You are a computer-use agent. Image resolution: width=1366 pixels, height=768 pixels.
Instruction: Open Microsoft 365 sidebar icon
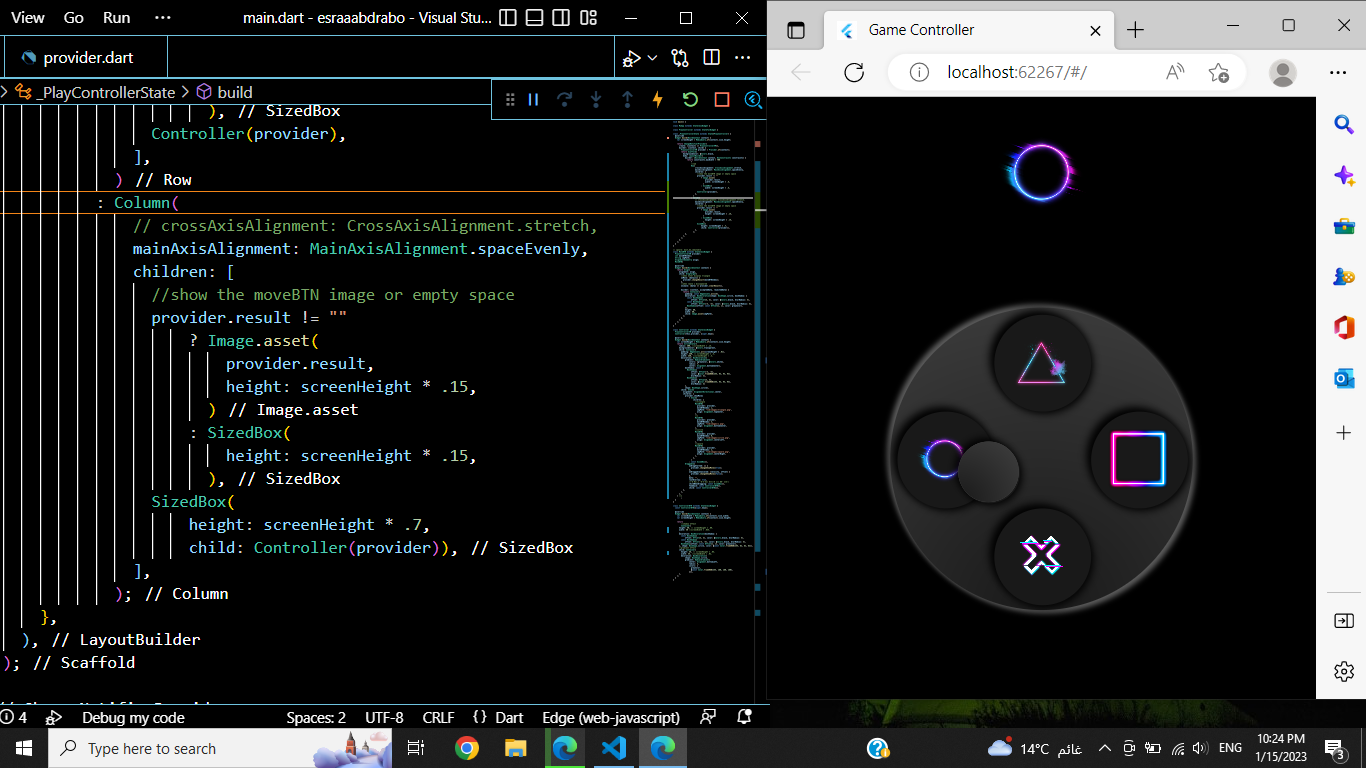1344,328
